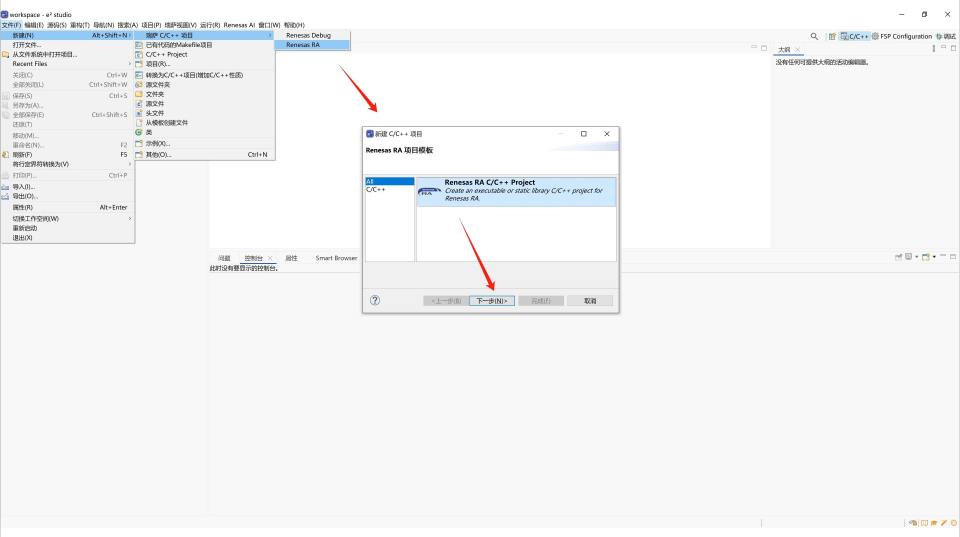Click the 源文件夹 icon
This screenshot has height=537, width=960.
pos(139,84)
